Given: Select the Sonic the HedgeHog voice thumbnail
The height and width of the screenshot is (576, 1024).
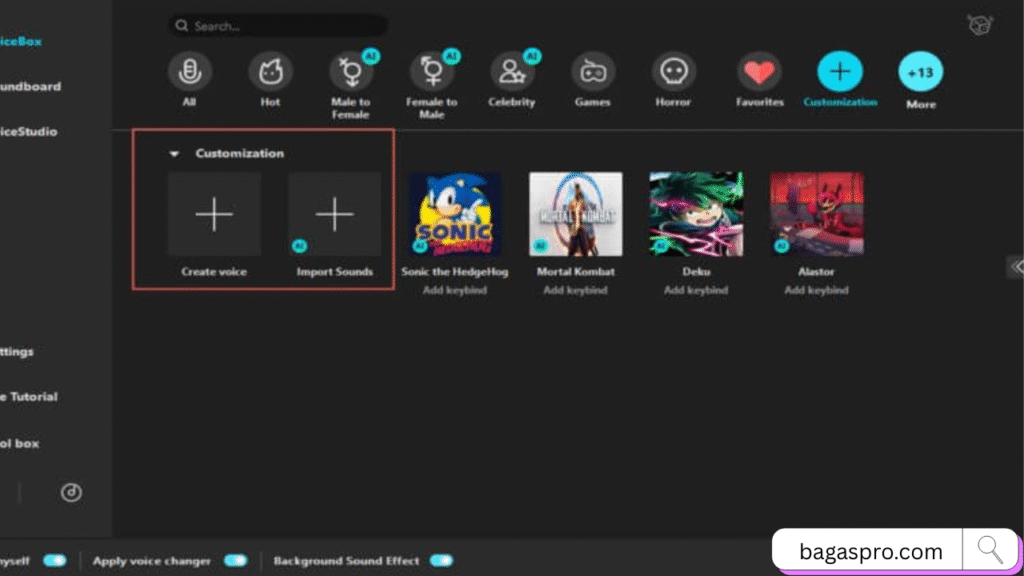Looking at the screenshot, I should coord(455,214).
